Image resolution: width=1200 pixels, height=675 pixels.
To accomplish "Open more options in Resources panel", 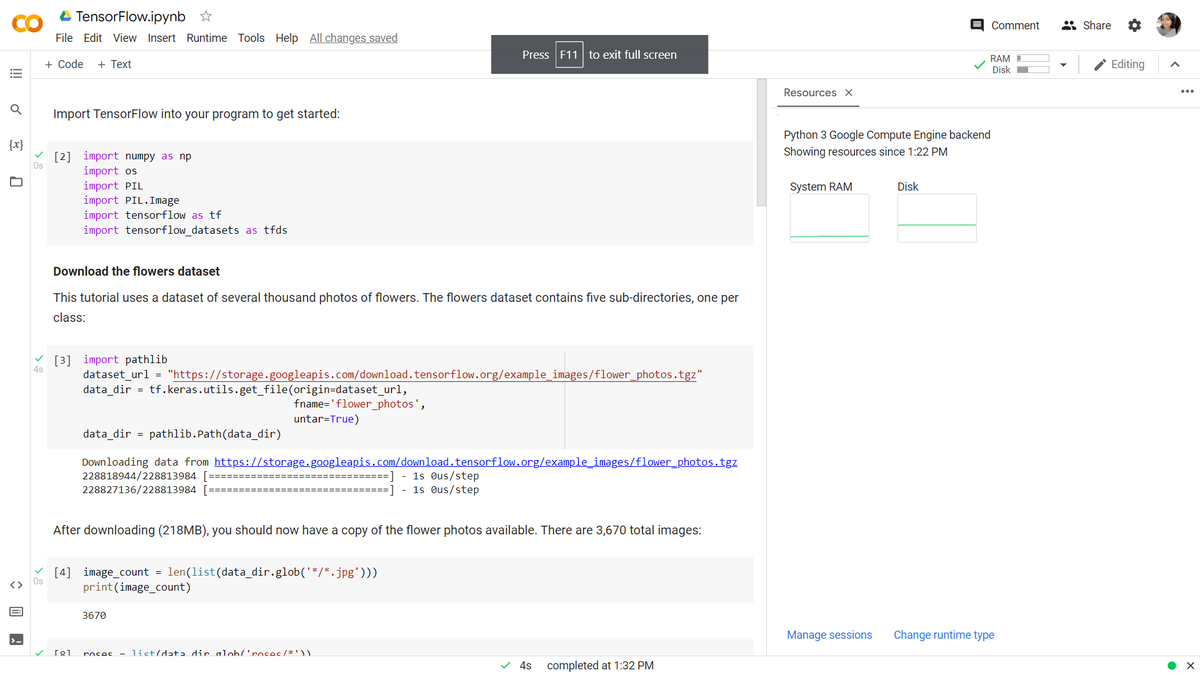I will (1186, 92).
